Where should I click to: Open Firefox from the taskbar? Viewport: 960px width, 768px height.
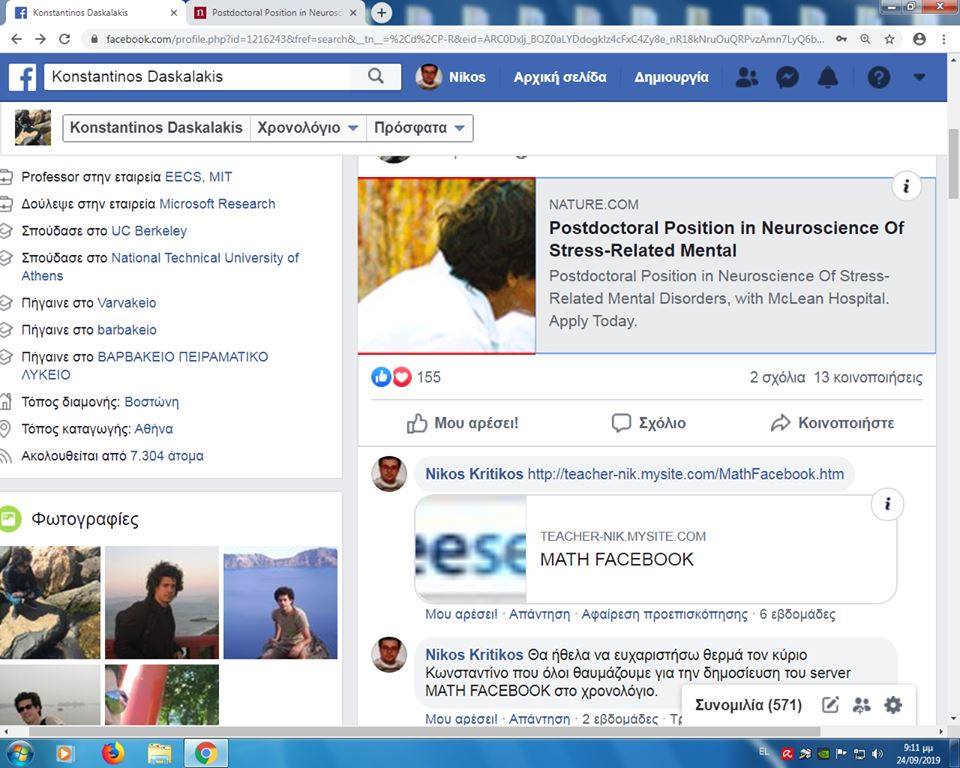(113, 753)
